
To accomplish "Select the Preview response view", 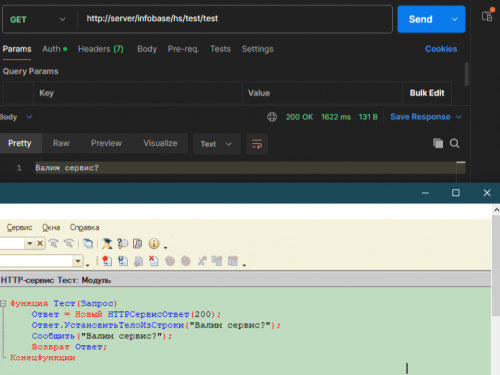I will click(x=106, y=143).
